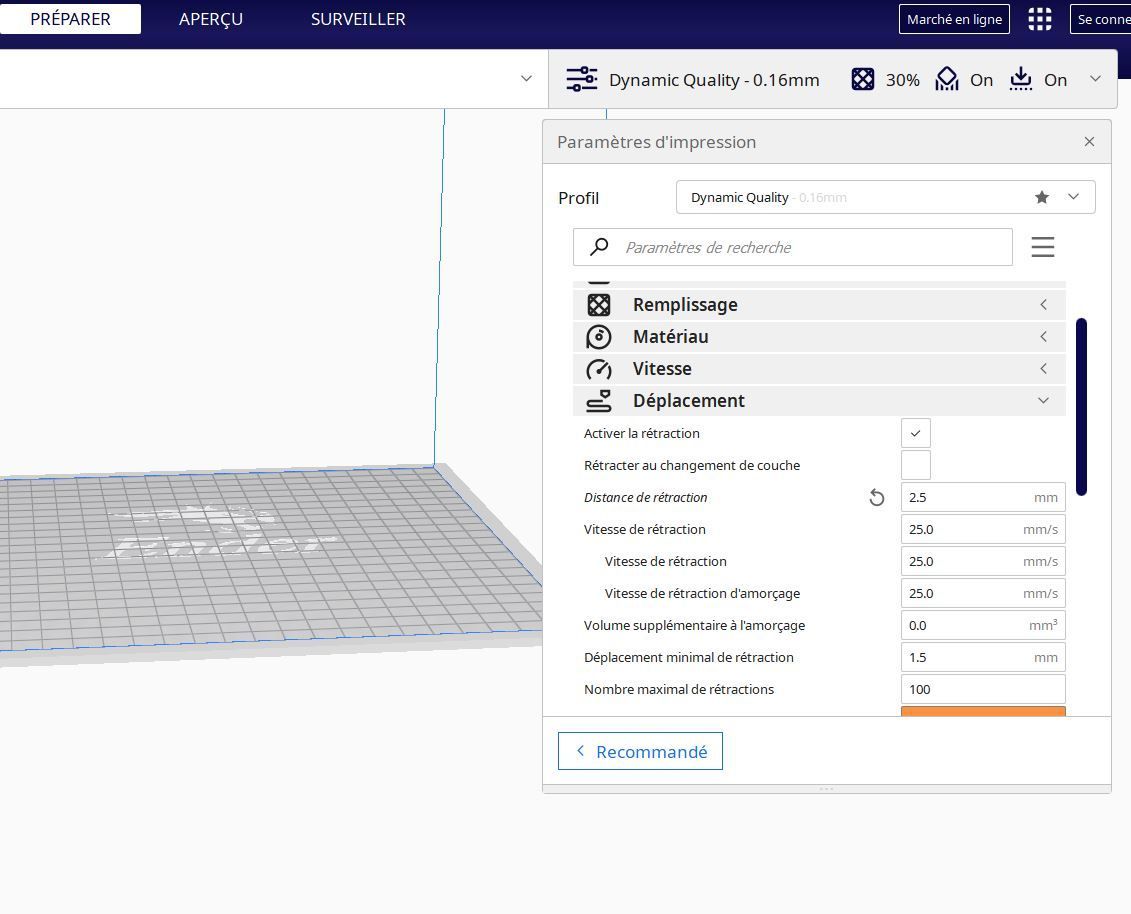Collapse the Déplacement section
This screenshot has height=914, width=1131.
point(819,401)
